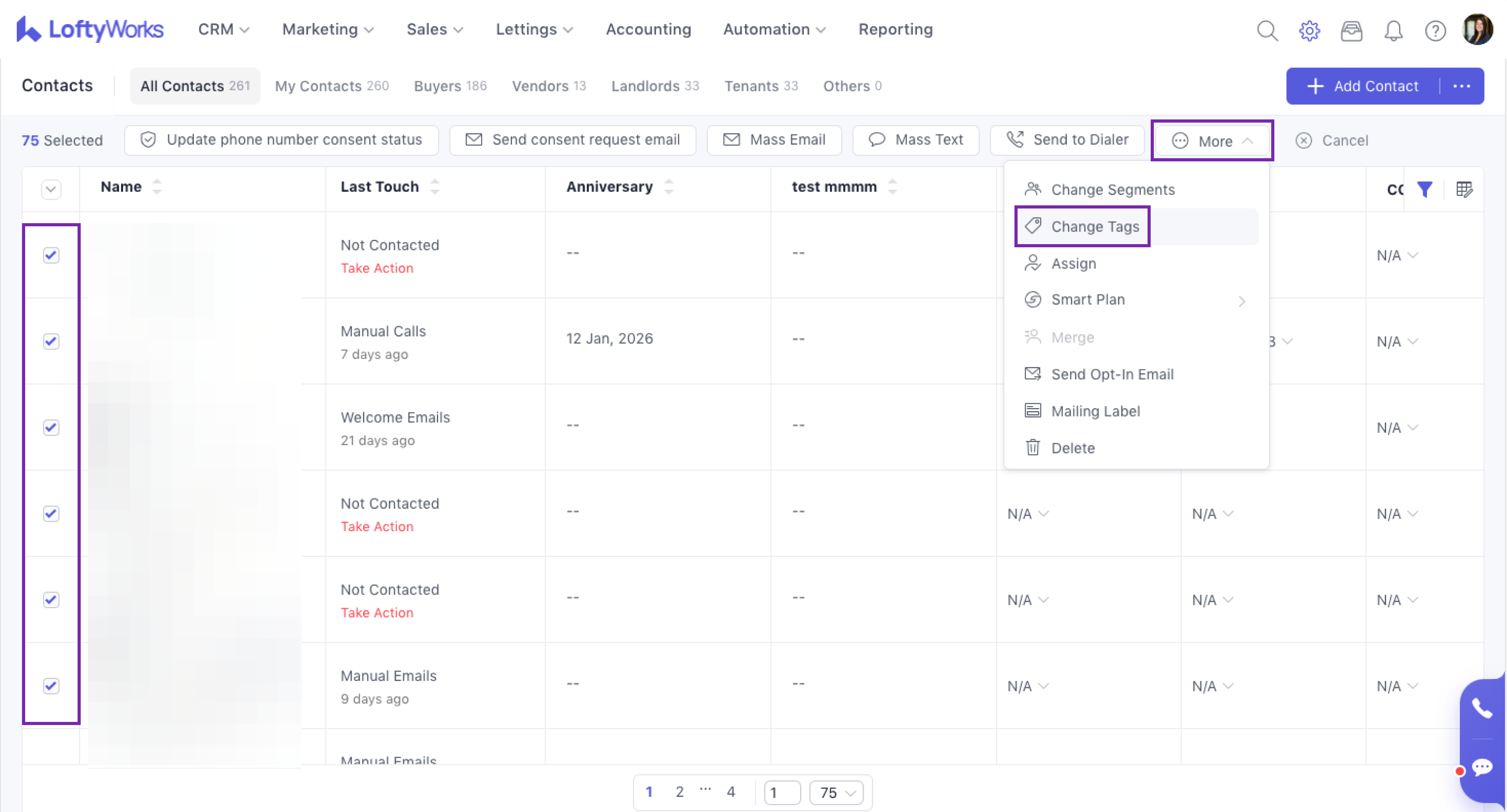1507x812 pixels.
Task: Switch to the Buyers tab
Action: click(450, 86)
